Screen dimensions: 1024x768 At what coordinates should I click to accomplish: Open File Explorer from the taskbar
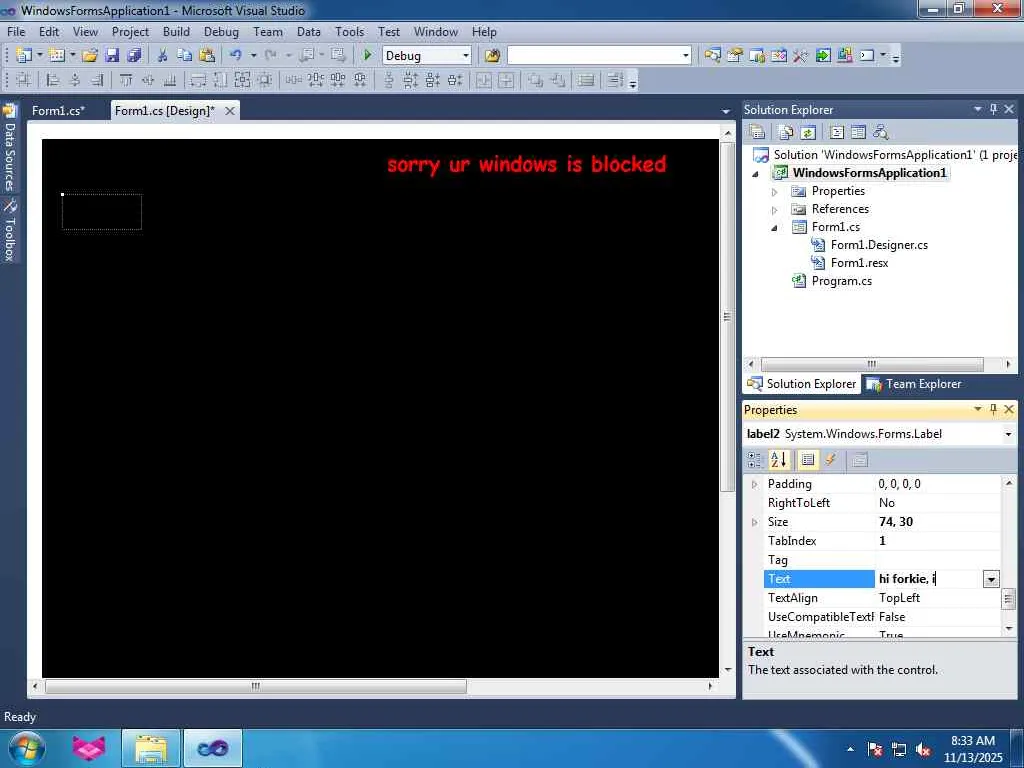click(x=150, y=748)
